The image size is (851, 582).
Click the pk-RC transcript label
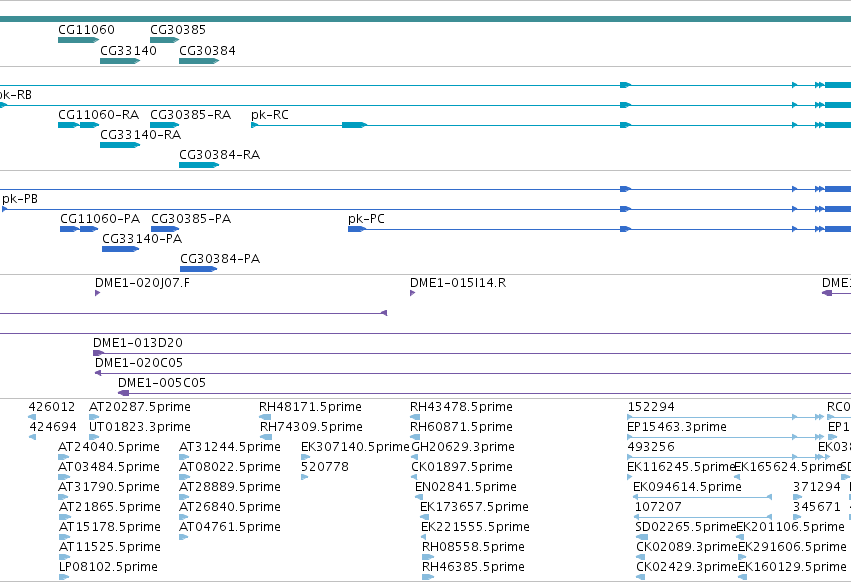[x=270, y=115]
